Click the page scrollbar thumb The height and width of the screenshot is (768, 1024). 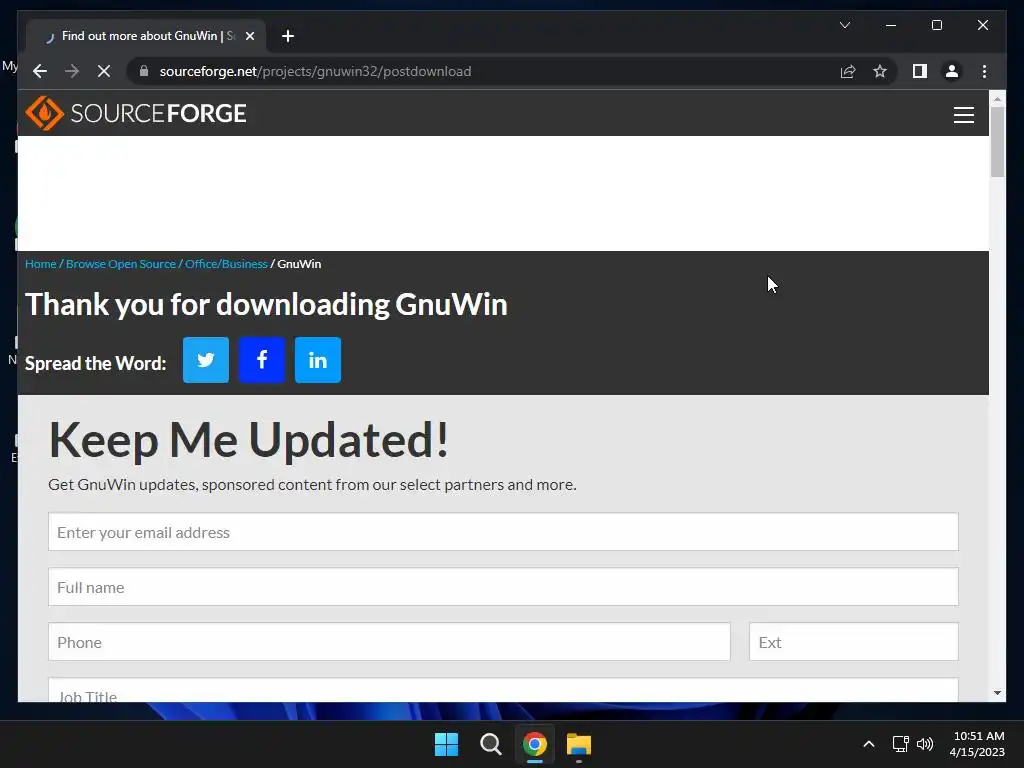point(997,142)
